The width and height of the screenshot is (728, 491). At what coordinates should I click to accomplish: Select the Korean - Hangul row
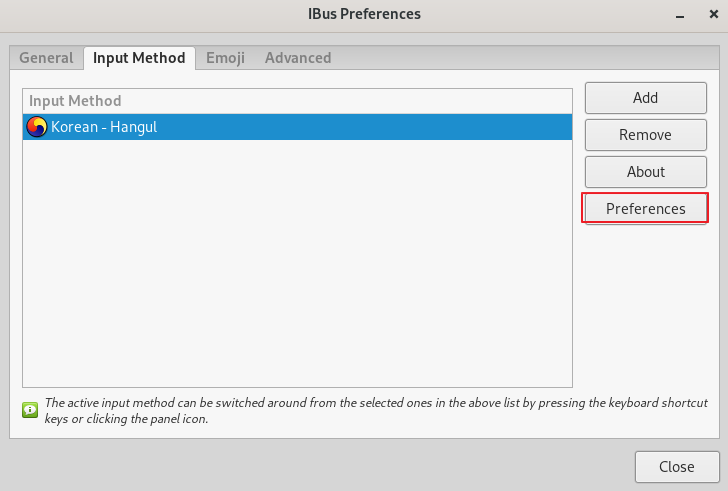pos(300,127)
